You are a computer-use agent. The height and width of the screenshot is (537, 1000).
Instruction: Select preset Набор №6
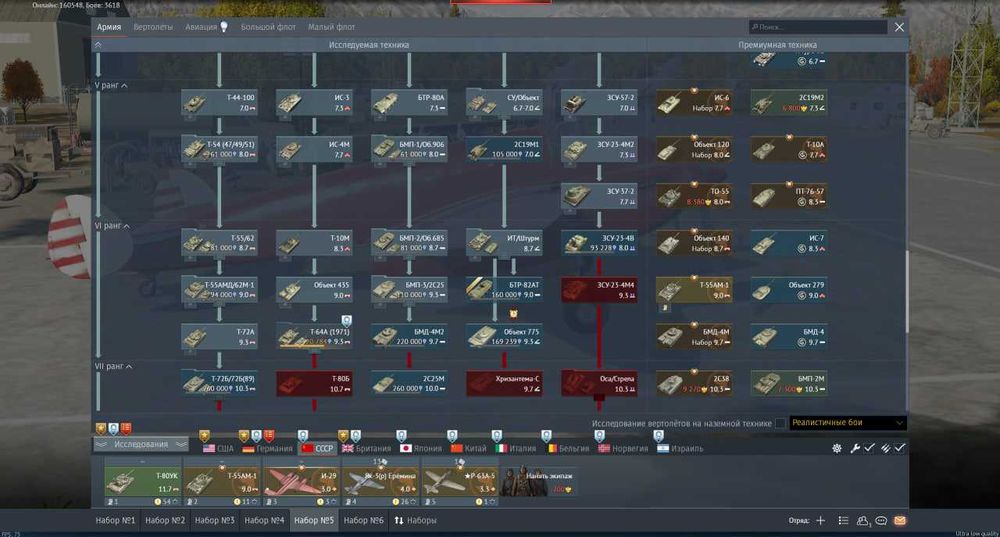(364, 520)
